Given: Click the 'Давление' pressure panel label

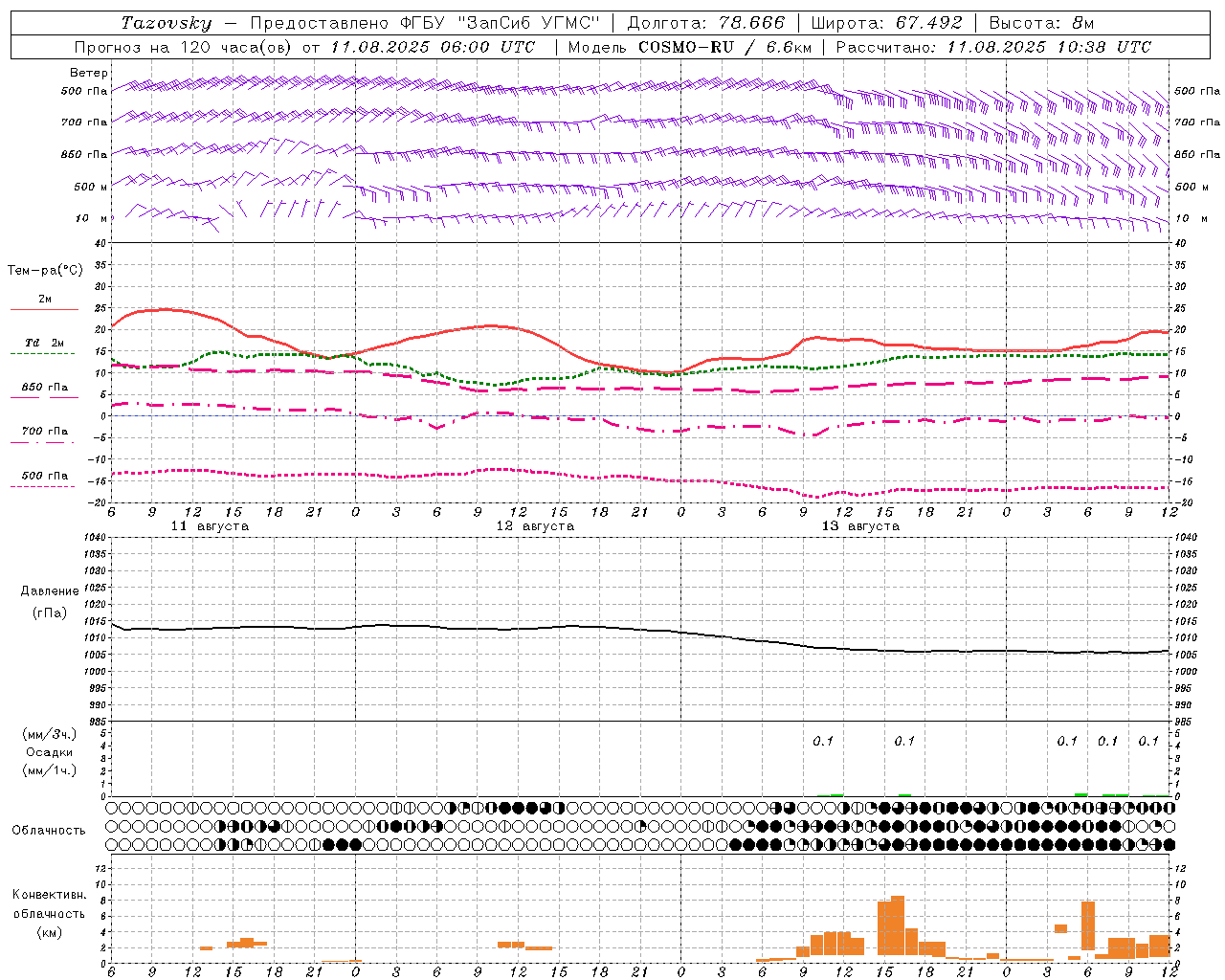Looking at the screenshot, I should coord(50,591).
